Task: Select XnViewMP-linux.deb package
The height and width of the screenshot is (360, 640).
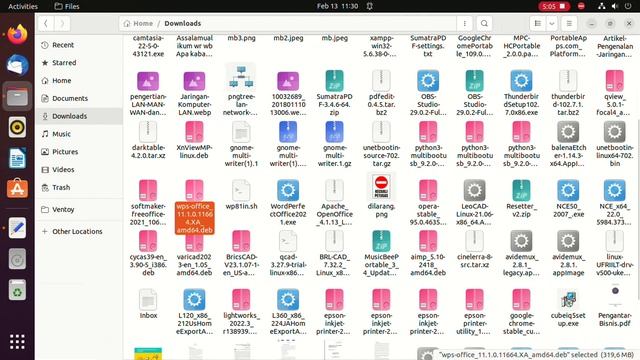Action: [194, 140]
